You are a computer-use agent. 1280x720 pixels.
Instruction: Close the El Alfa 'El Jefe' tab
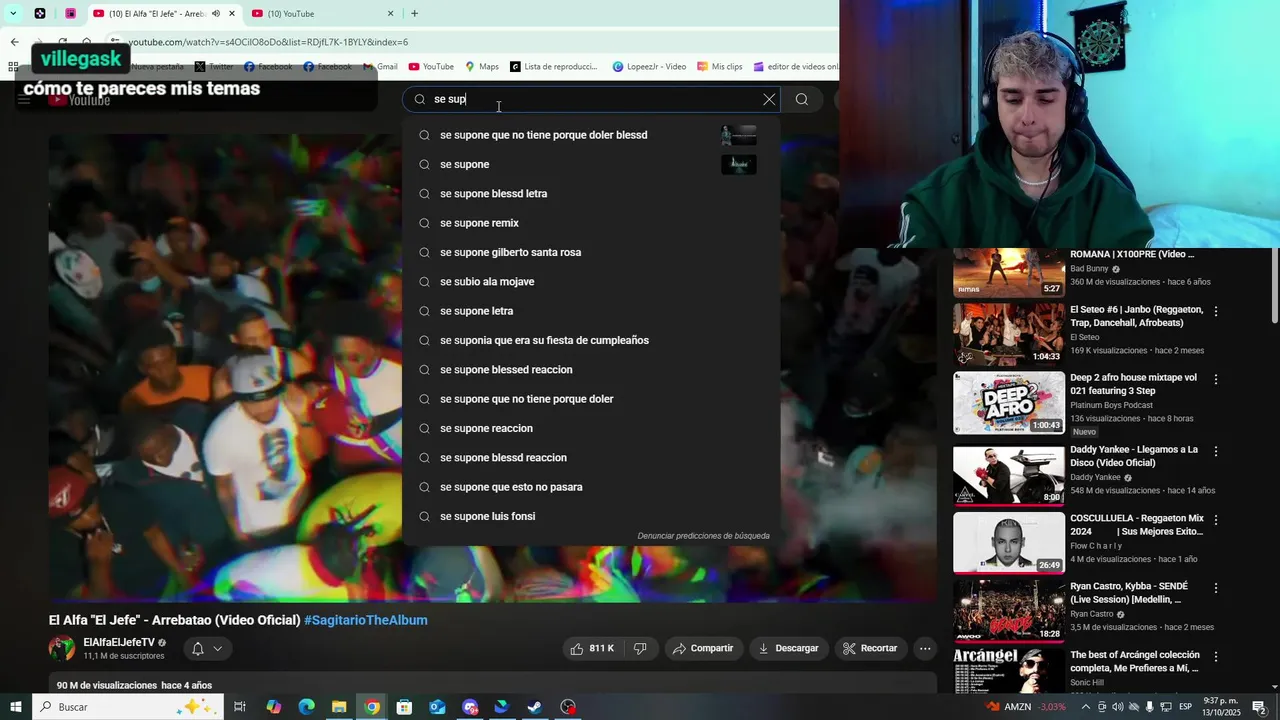click(x=232, y=14)
